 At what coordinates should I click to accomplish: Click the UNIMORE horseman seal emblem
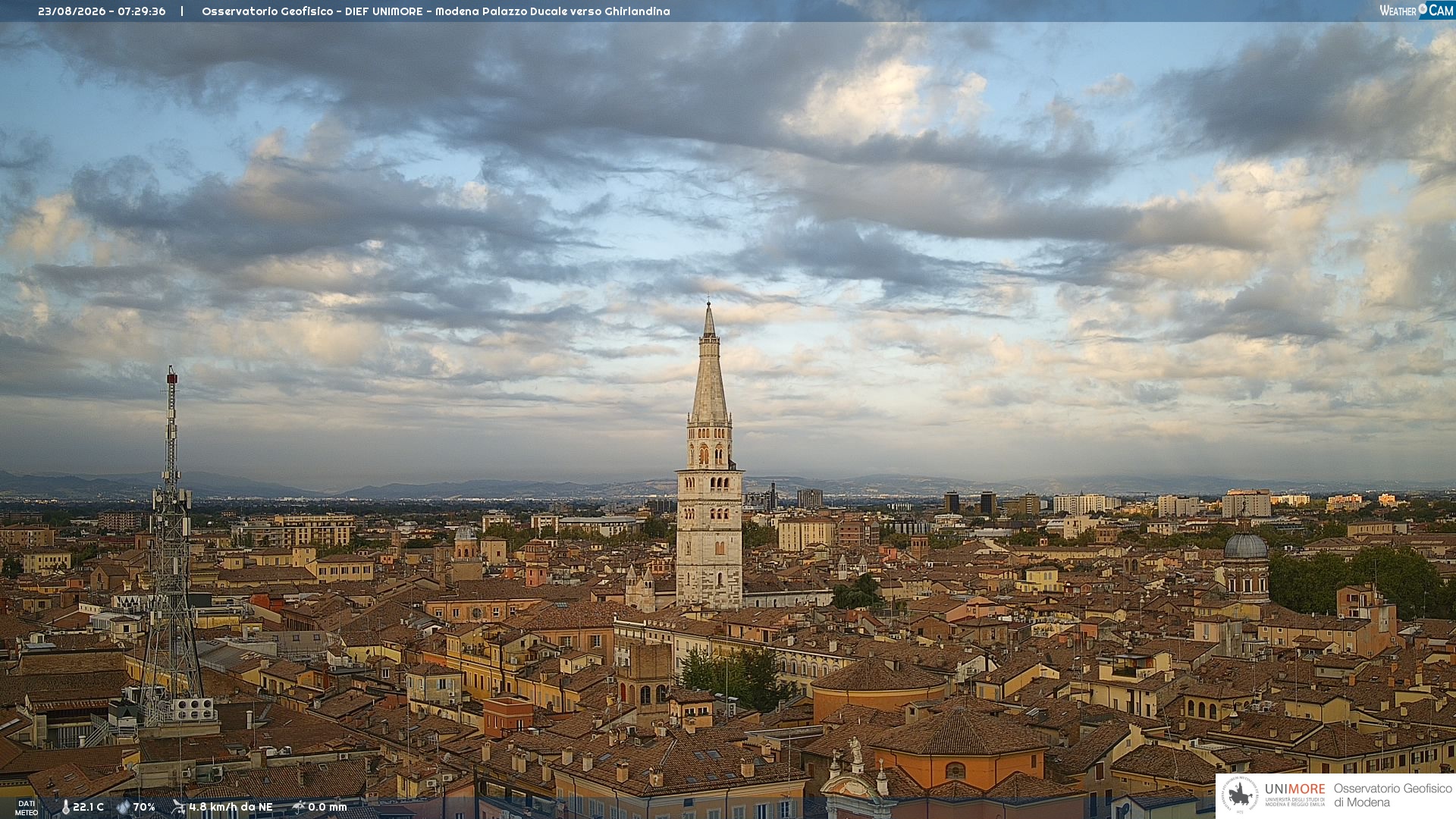point(1240,795)
